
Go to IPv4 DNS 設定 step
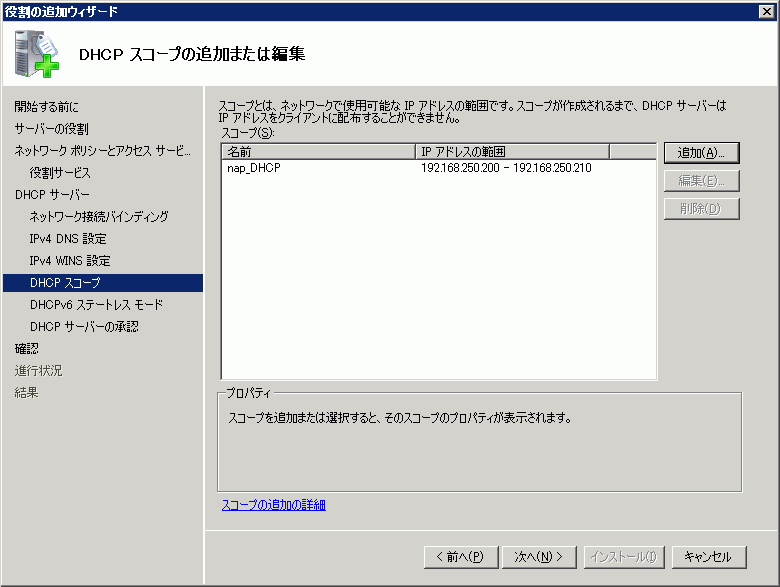pos(68,239)
